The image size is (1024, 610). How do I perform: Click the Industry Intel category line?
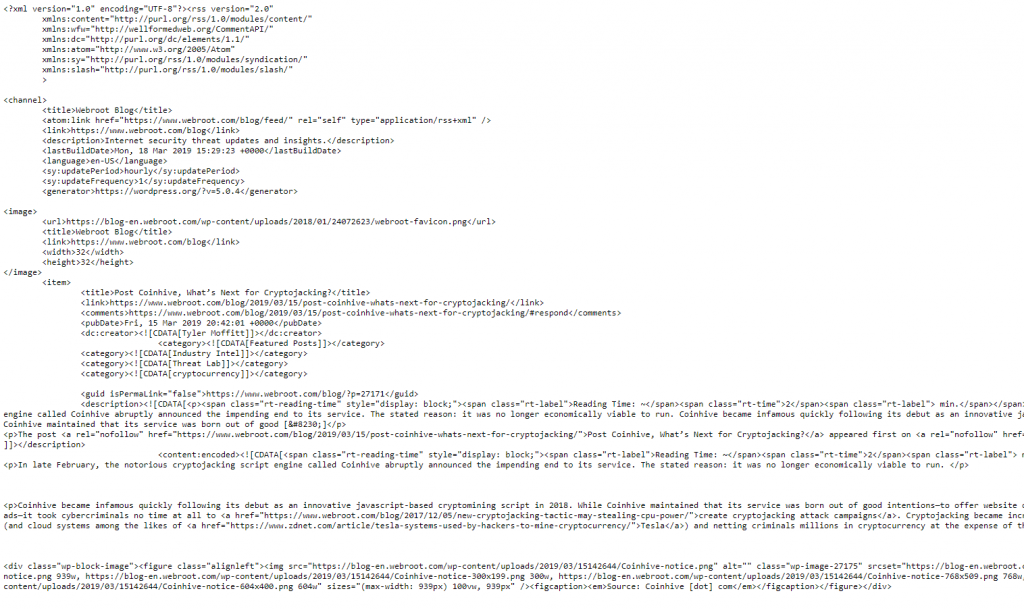click(194, 353)
